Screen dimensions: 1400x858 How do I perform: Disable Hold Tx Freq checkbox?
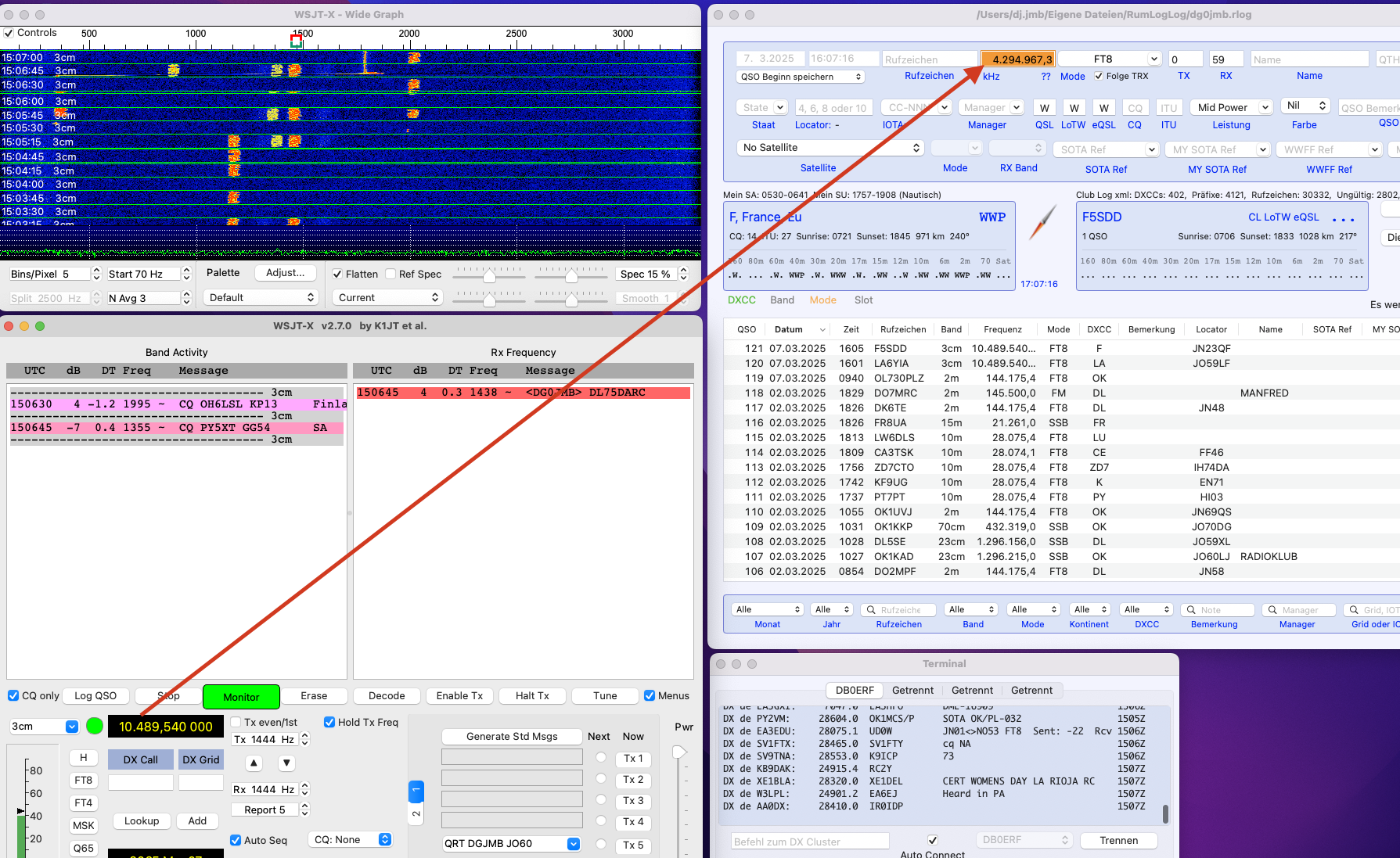click(329, 722)
